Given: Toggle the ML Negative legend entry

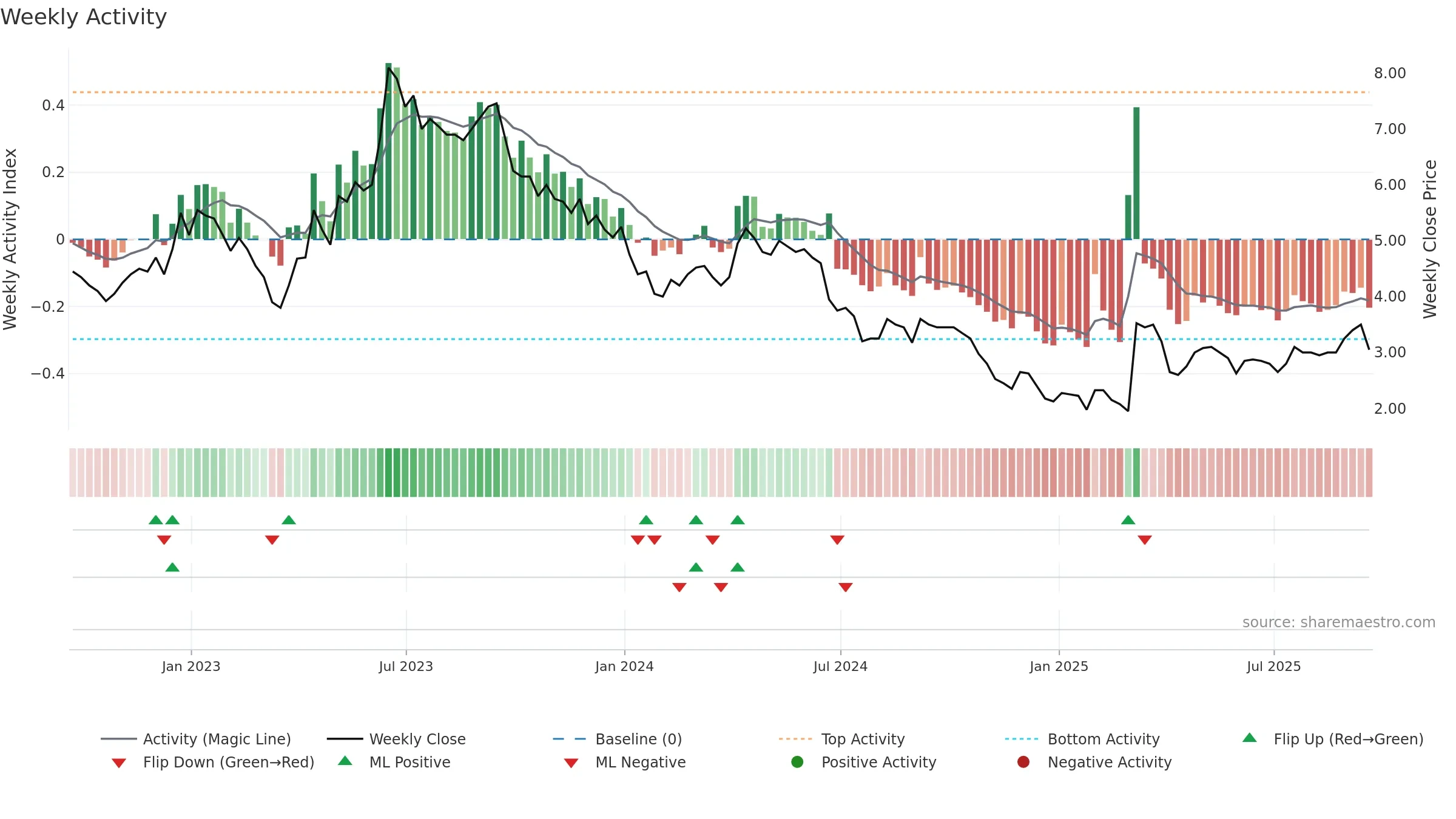Looking at the screenshot, I should coord(625,762).
